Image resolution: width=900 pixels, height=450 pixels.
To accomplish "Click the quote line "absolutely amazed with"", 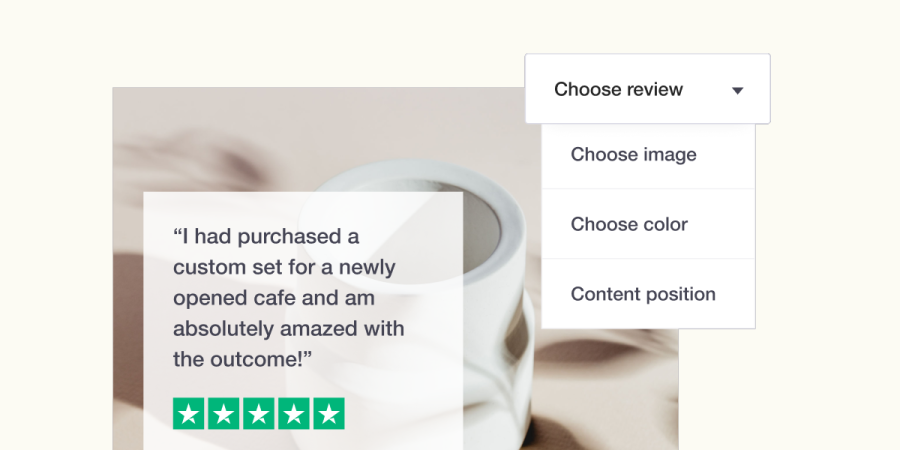I will (x=289, y=329).
